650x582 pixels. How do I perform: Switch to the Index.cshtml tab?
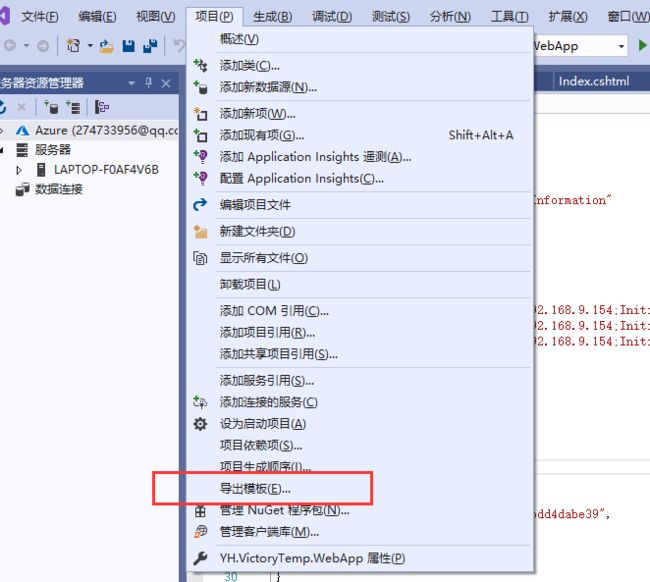594,81
